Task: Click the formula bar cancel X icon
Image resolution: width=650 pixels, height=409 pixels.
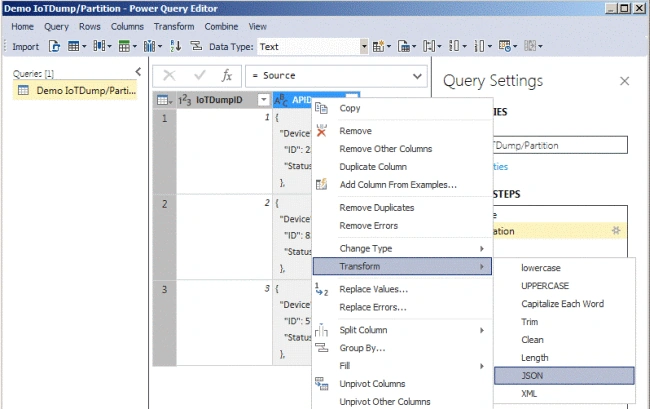Action: pos(169,75)
